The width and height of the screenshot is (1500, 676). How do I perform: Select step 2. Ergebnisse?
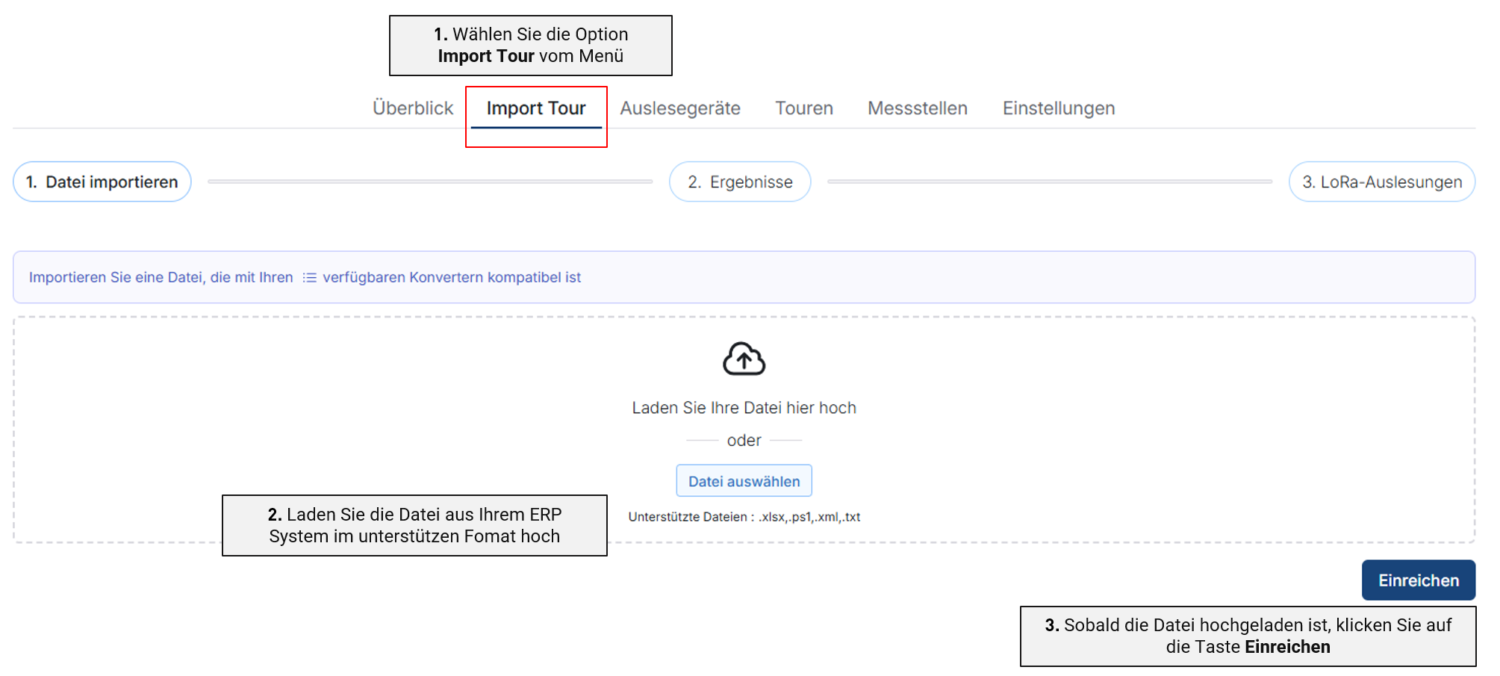(740, 181)
